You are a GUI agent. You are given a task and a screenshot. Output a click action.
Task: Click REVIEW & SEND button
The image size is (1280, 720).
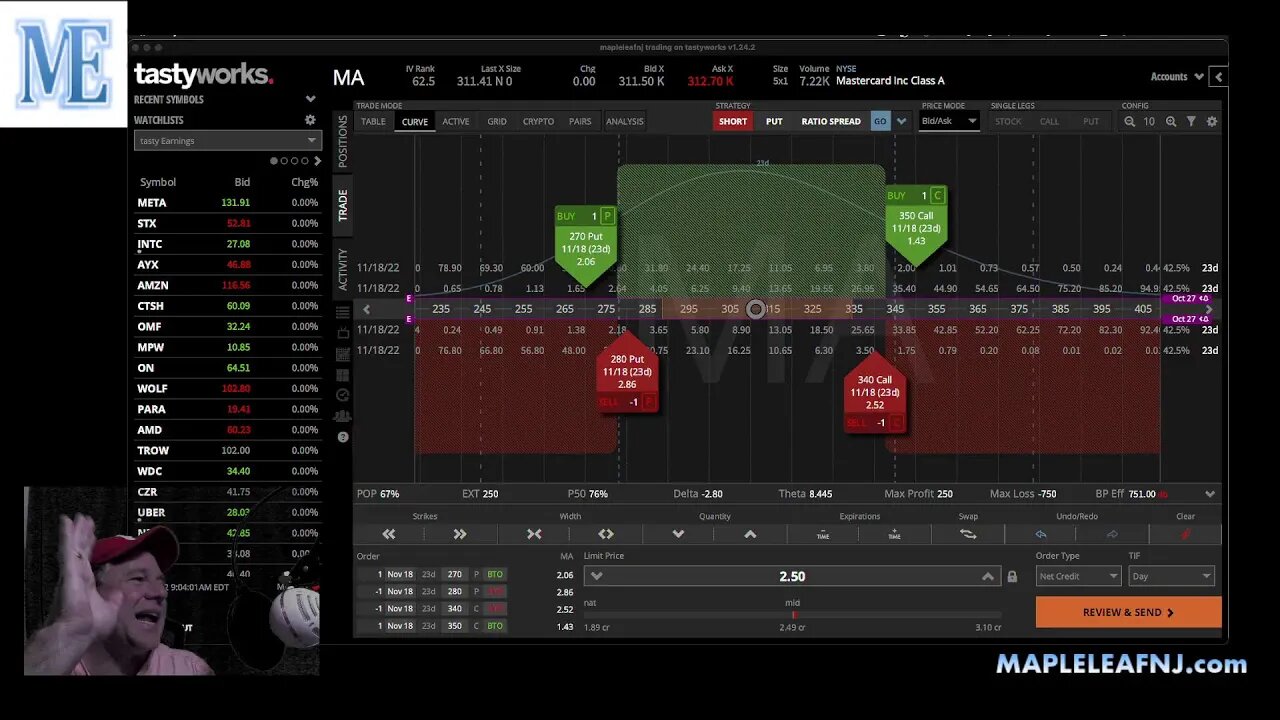[x=1128, y=612]
